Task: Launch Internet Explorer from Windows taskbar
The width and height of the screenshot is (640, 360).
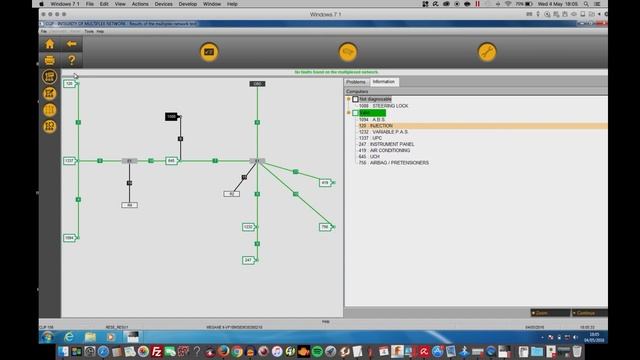Action: pyautogui.click(x=69, y=337)
